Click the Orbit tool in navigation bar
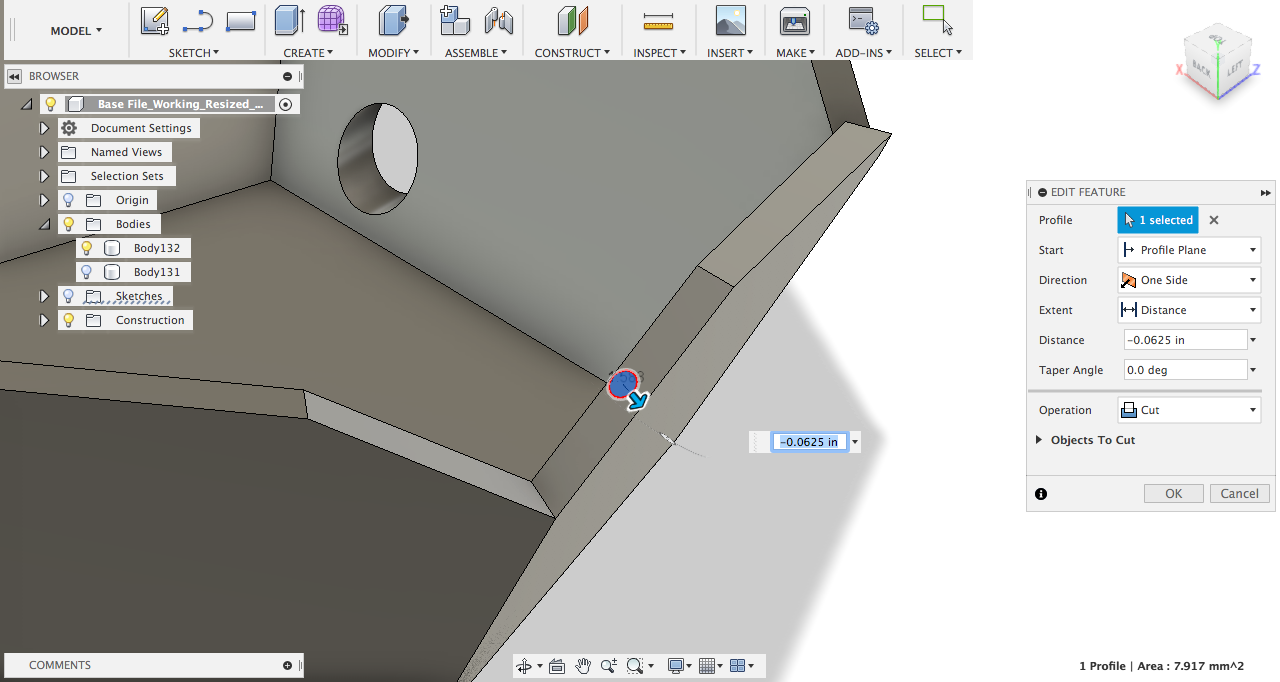The width and height of the screenshot is (1280, 682). click(x=526, y=666)
